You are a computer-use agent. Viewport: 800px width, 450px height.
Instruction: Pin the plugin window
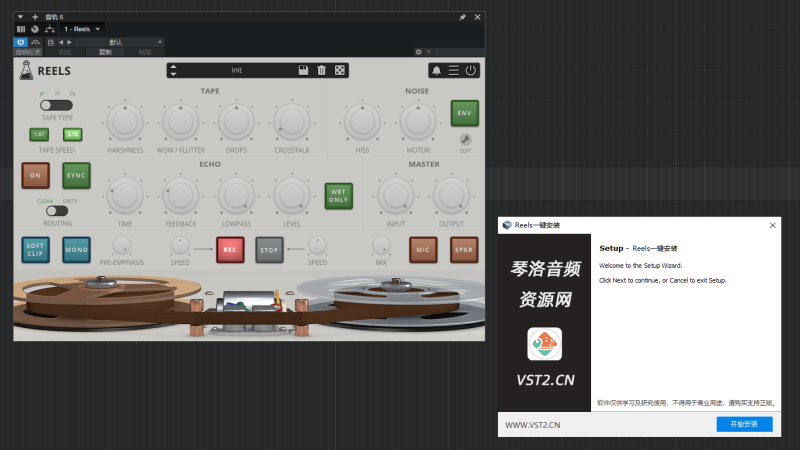click(462, 18)
